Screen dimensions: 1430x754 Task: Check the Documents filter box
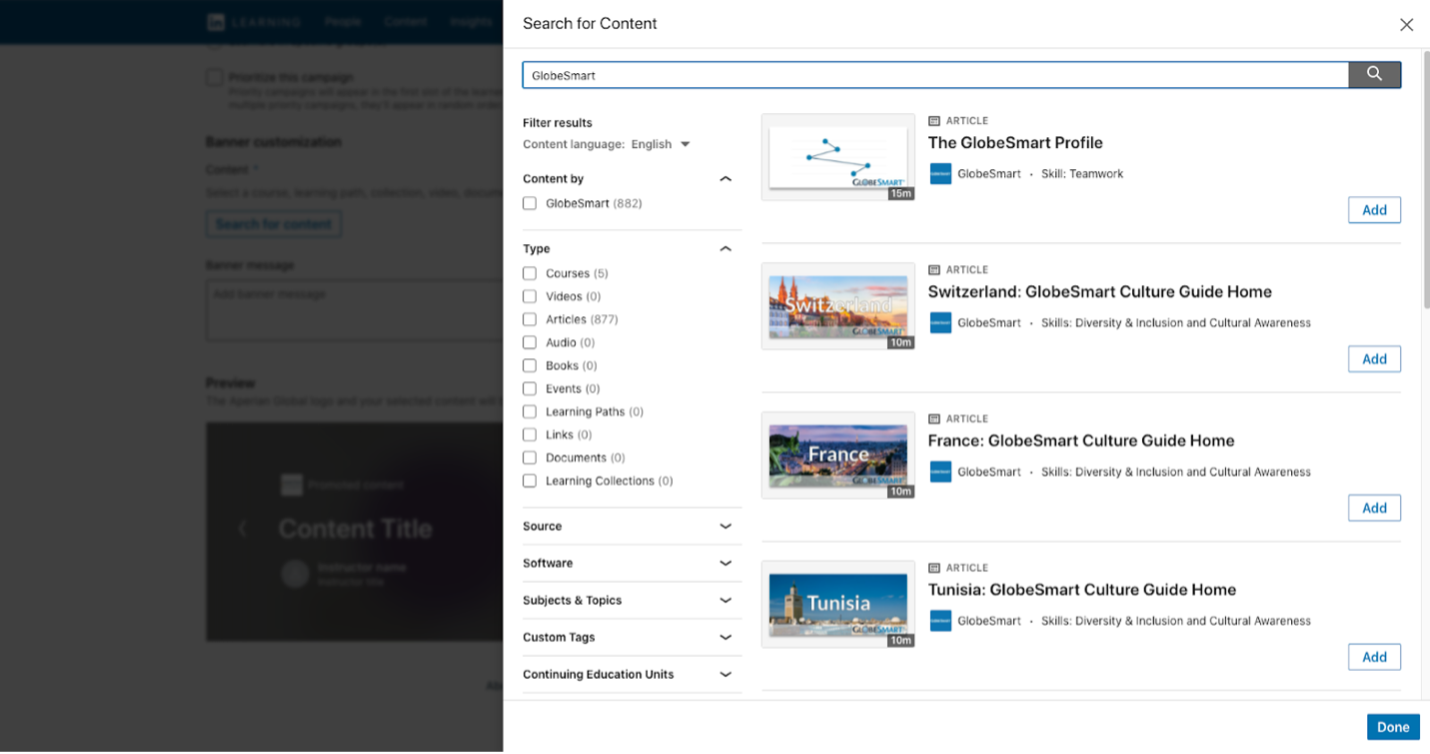[x=530, y=458]
